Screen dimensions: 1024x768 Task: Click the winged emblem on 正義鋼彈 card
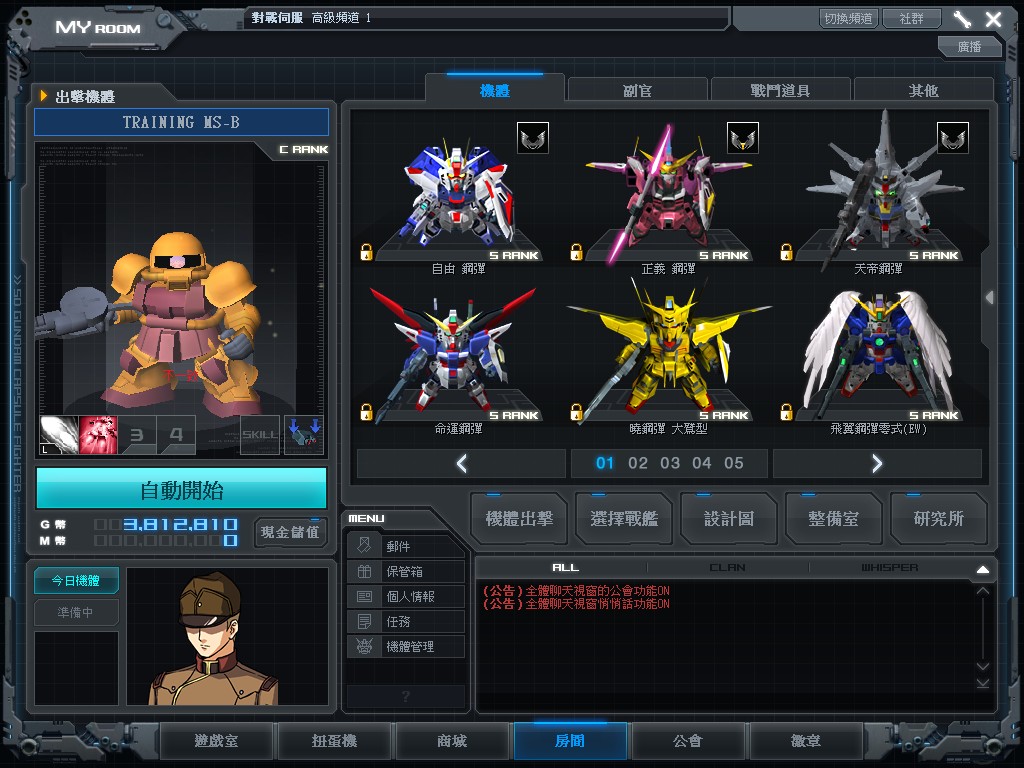click(743, 138)
